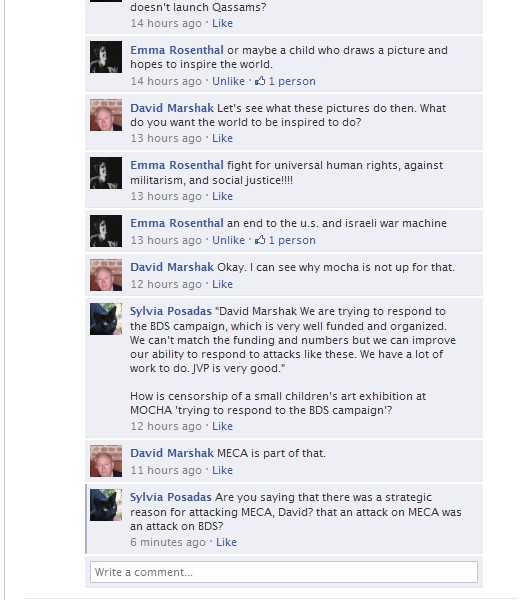Open Emma Rosenthal profile from 'fight for universal' comment
525x600 pixels.
click(x=177, y=165)
